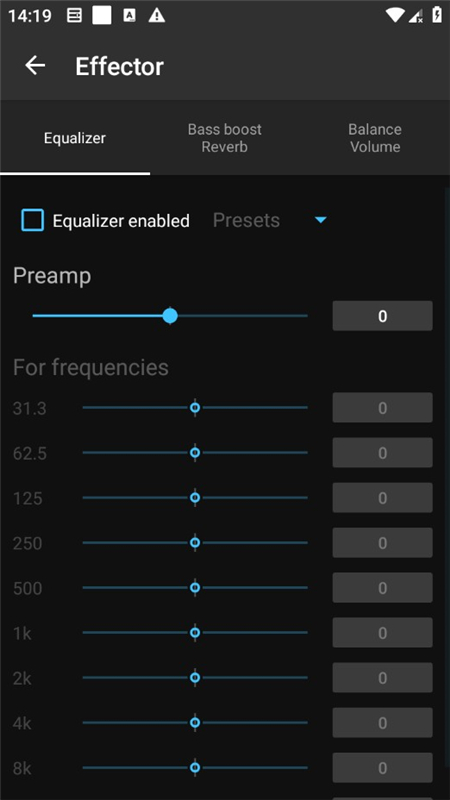Viewport: 450px width, 800px height.
Task: Expand presets using the blue arrow
Action: coord(320,220)
